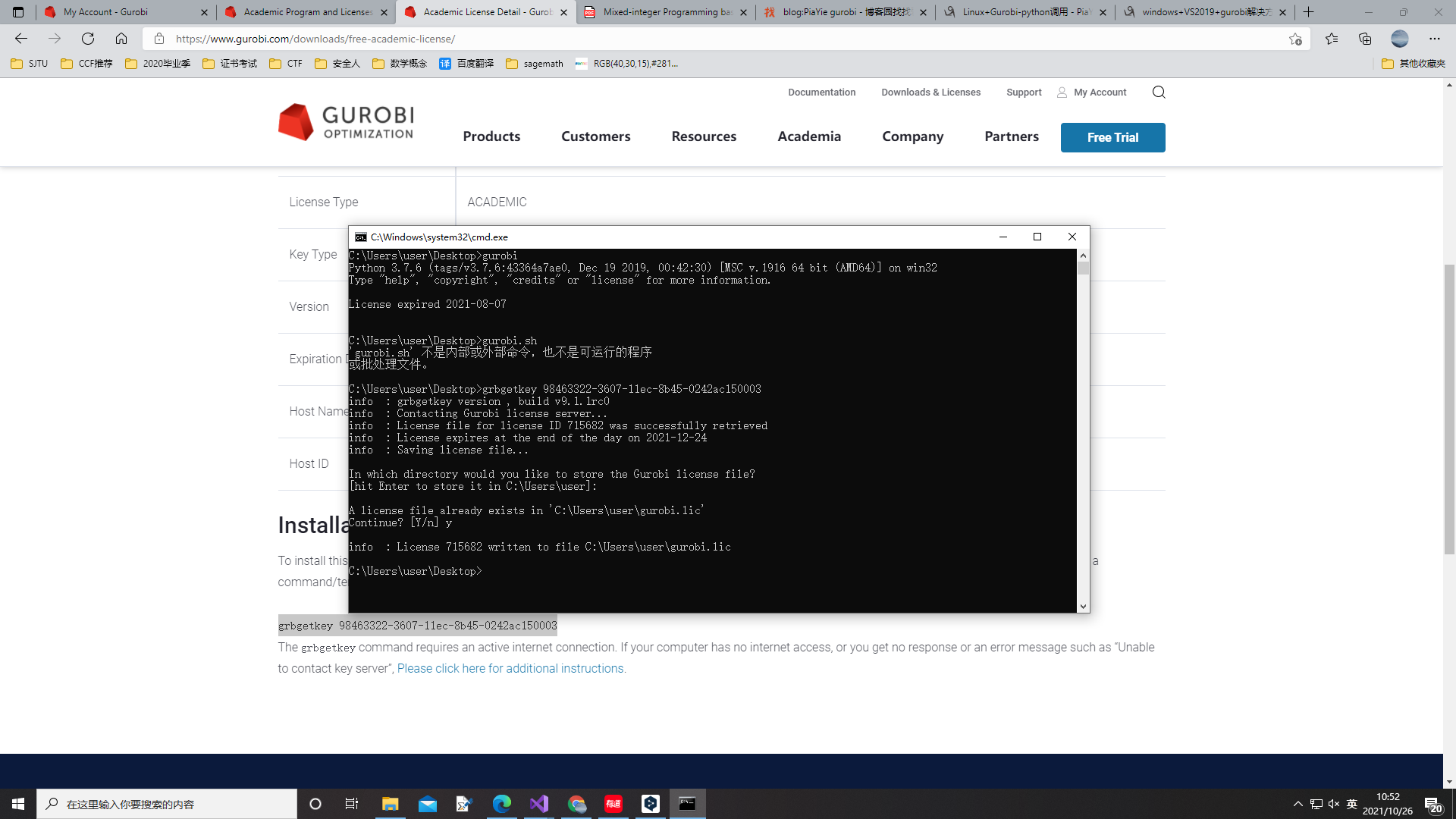Add this page to favorites star
This screenshot has width=1456, height=819.
tap(1295, 39)
